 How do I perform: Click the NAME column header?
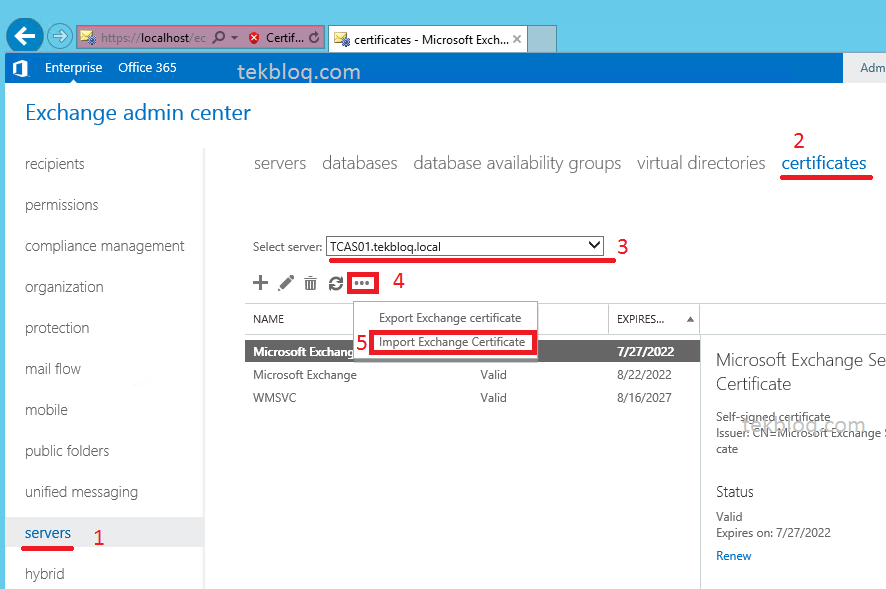point(268,319)
